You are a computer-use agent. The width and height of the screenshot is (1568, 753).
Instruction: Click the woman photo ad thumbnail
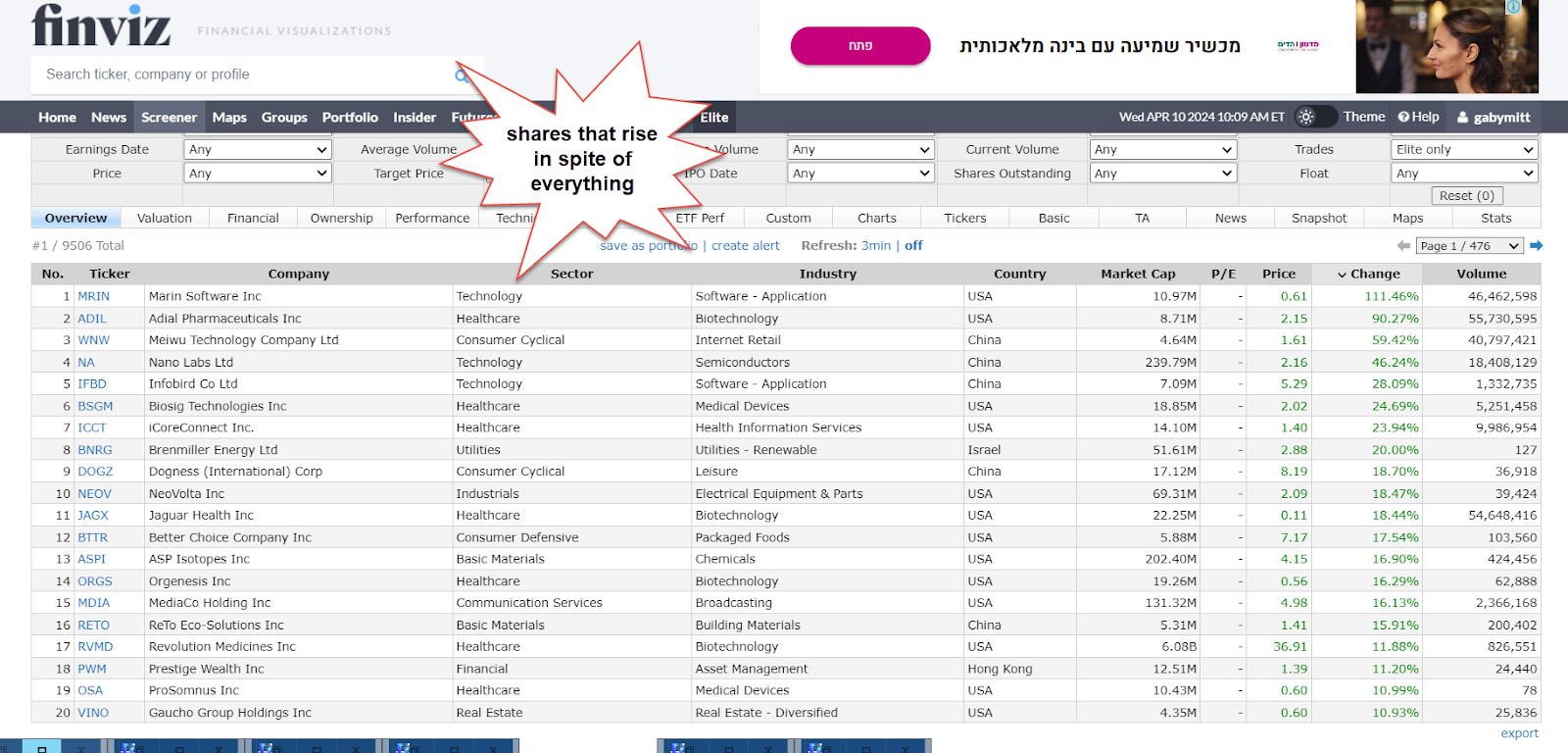coord(1447,46)
